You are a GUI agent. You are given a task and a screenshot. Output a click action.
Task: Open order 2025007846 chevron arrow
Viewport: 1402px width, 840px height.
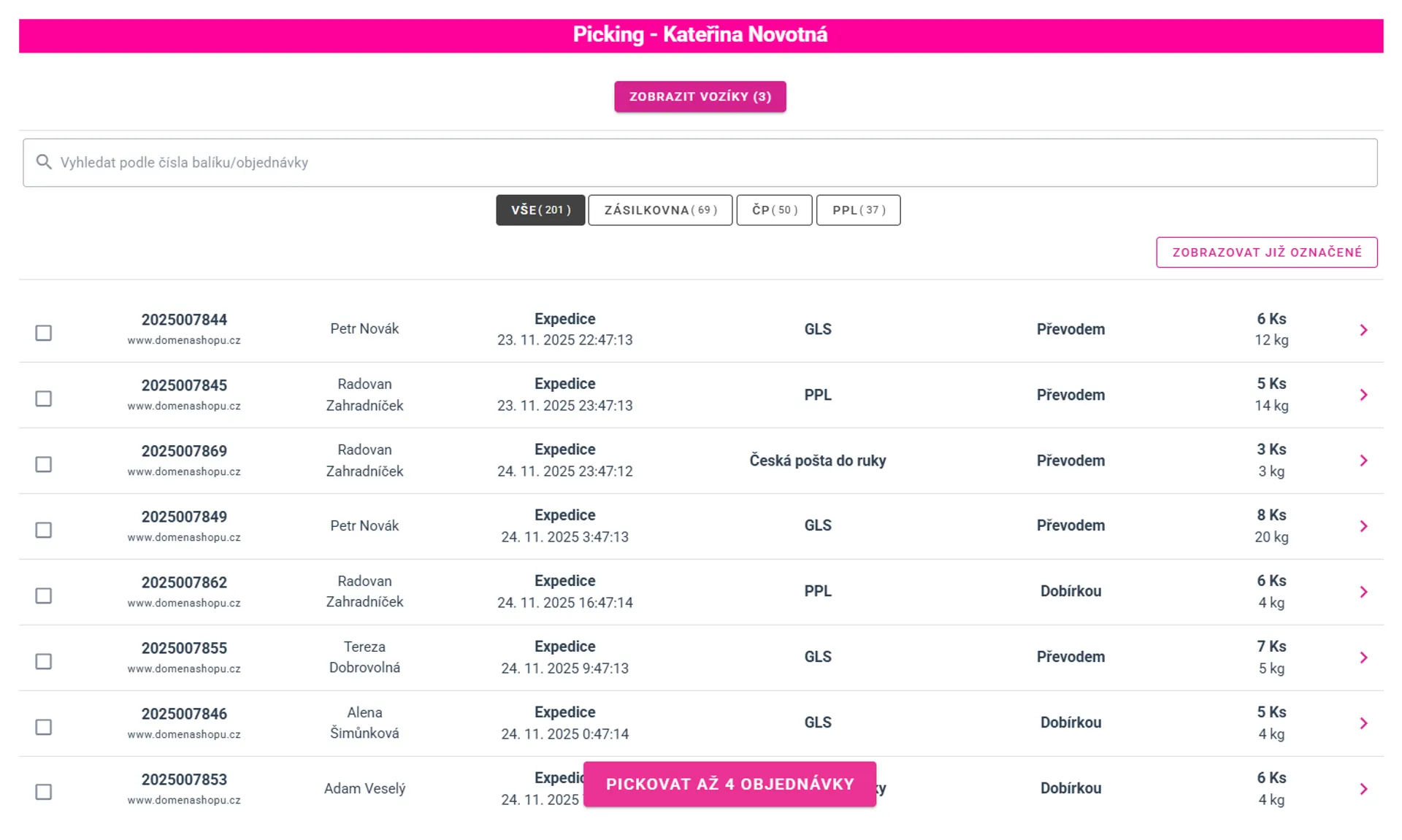pyautogui.click(x=1363, y=723)
